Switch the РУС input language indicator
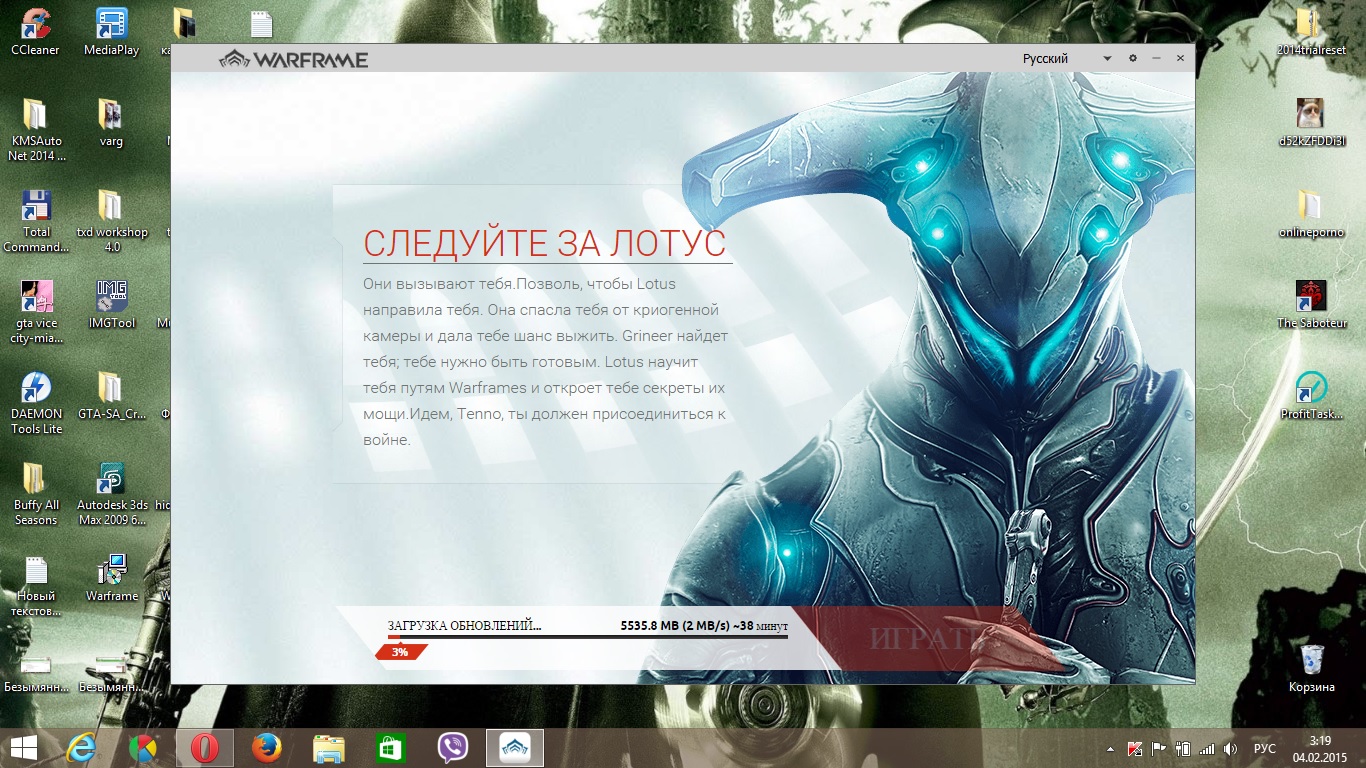 tap(1265, 748)
